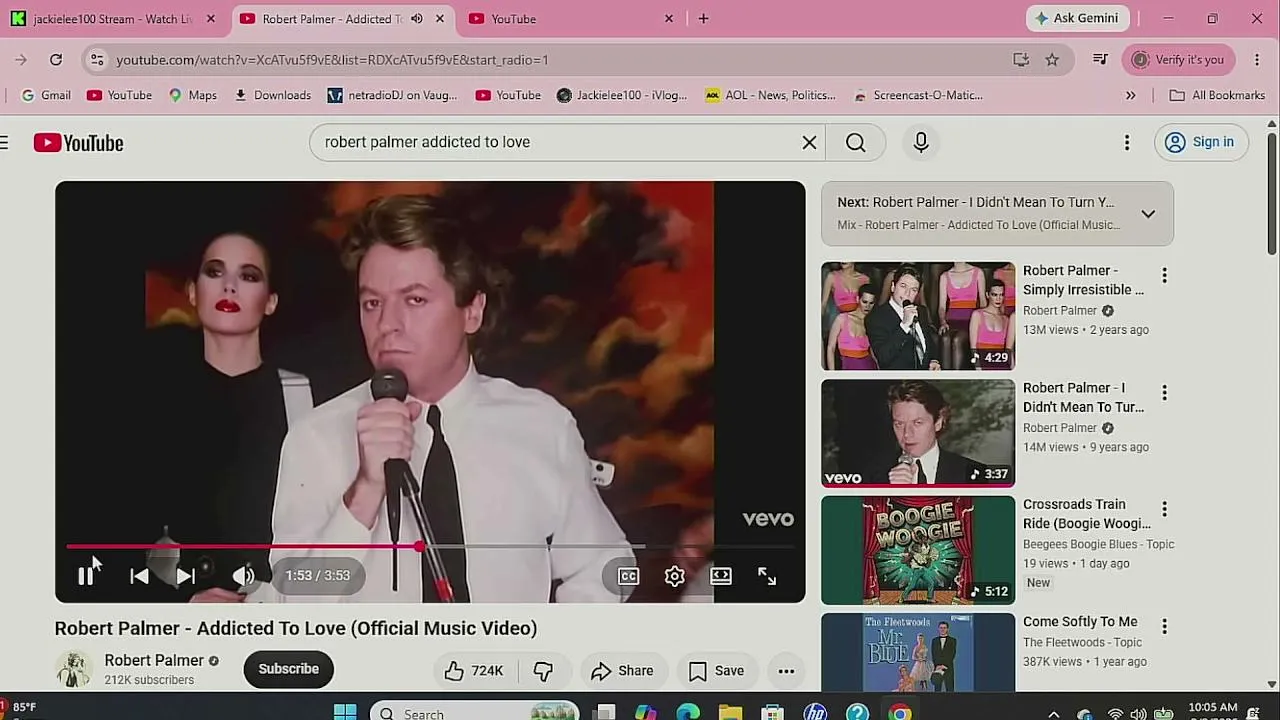Open options menu for Come Softly To Me
The height and width of the screenshot is (720, 1280).
[1164, 626]
